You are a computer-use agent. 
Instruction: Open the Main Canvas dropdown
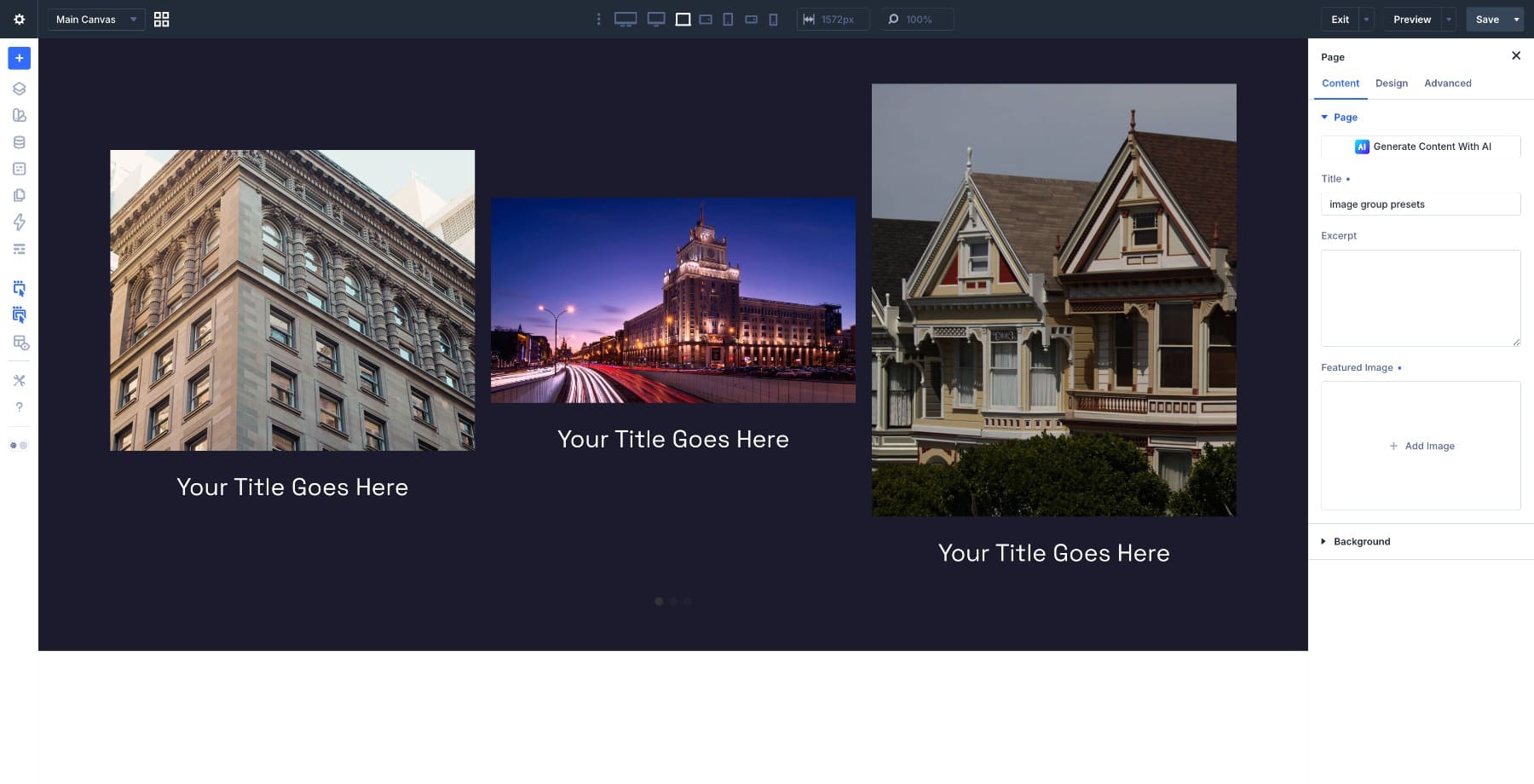(96, 19)
